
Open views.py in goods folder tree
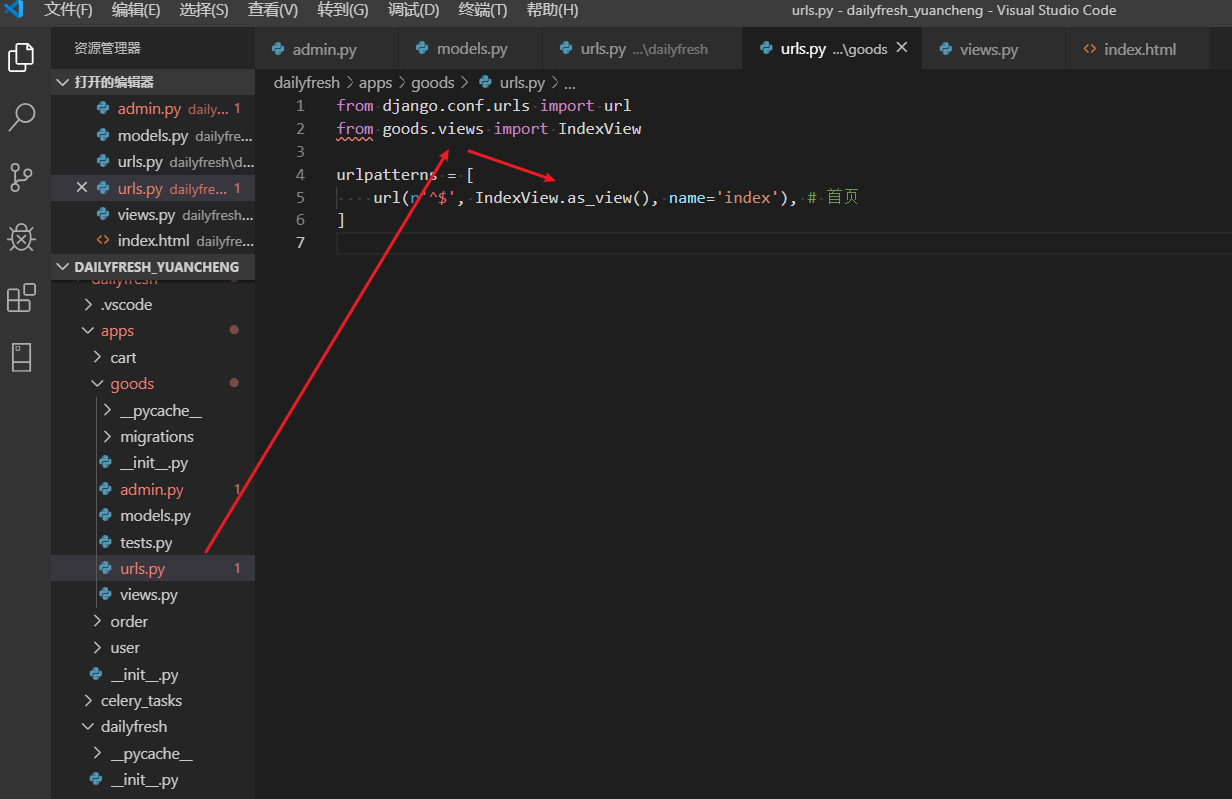[x=153, y=594]
